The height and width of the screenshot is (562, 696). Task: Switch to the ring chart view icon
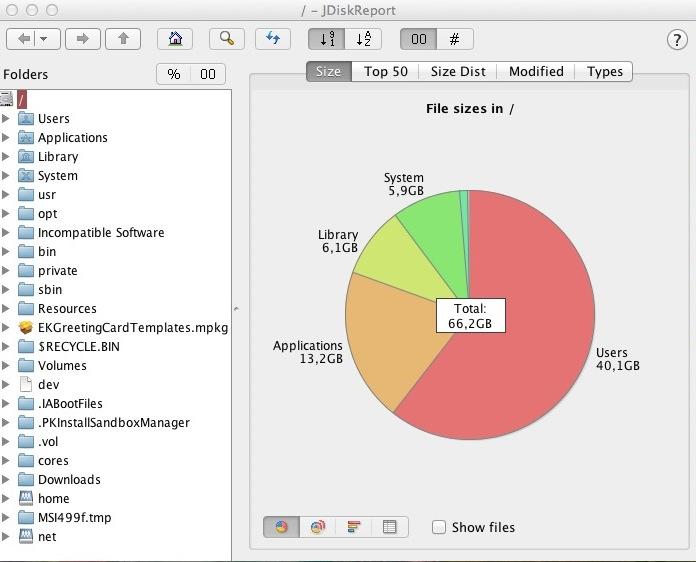[318, 527]
